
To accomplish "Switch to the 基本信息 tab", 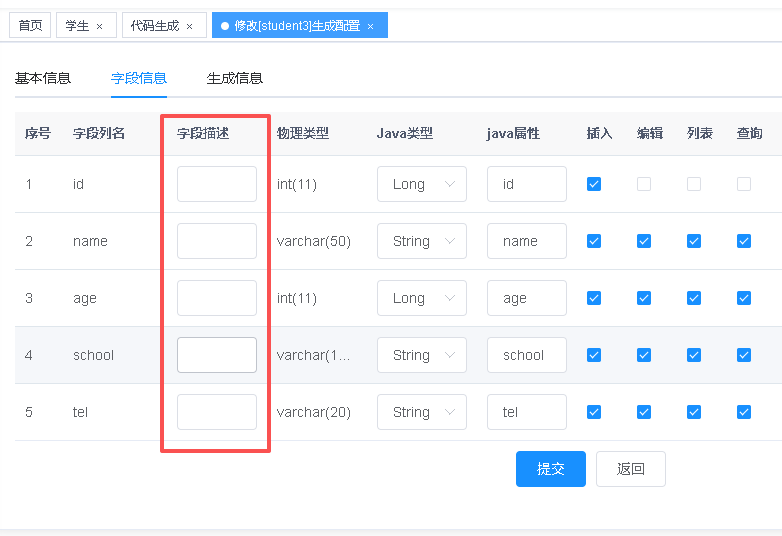I will 43,78.
